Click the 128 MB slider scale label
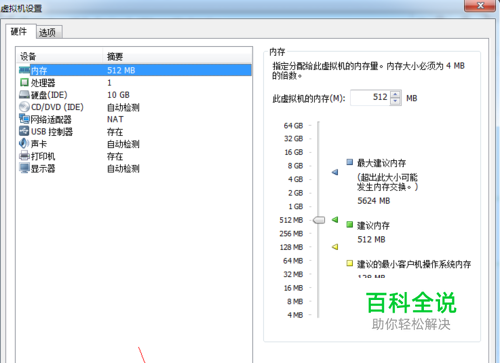Image resolution: width=500 pixels, height=363 pixels. point(291,247)
